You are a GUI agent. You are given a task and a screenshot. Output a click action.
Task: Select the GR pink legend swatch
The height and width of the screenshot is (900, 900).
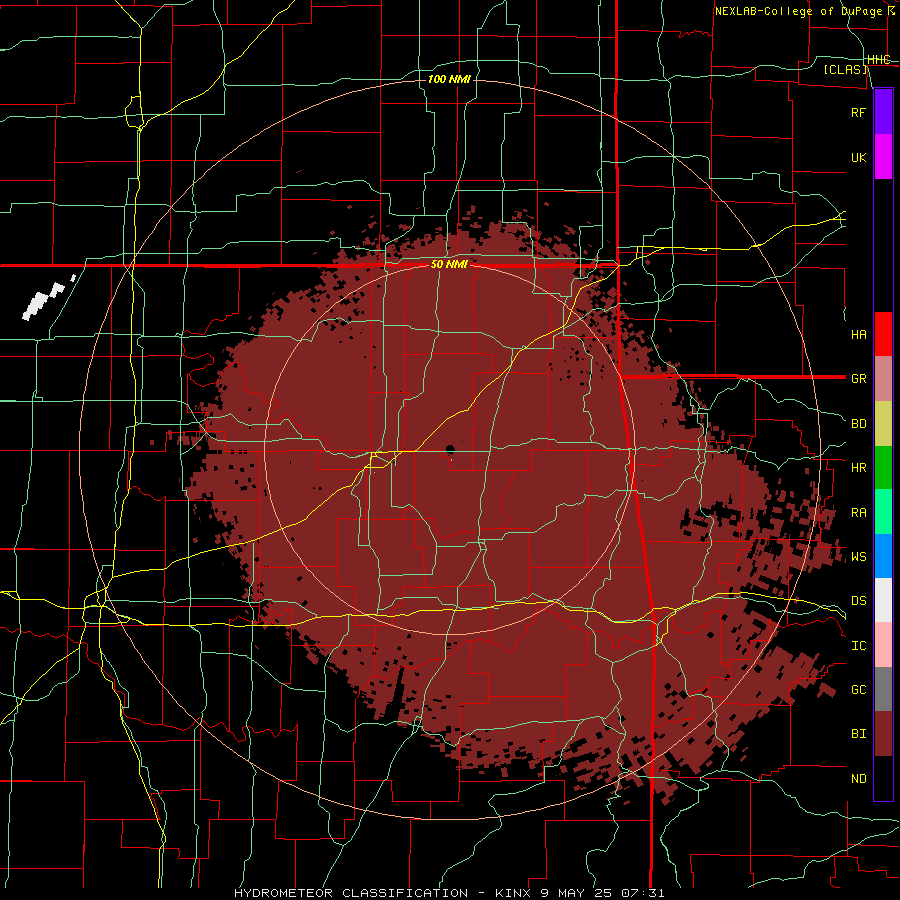(x=883, y=379)
